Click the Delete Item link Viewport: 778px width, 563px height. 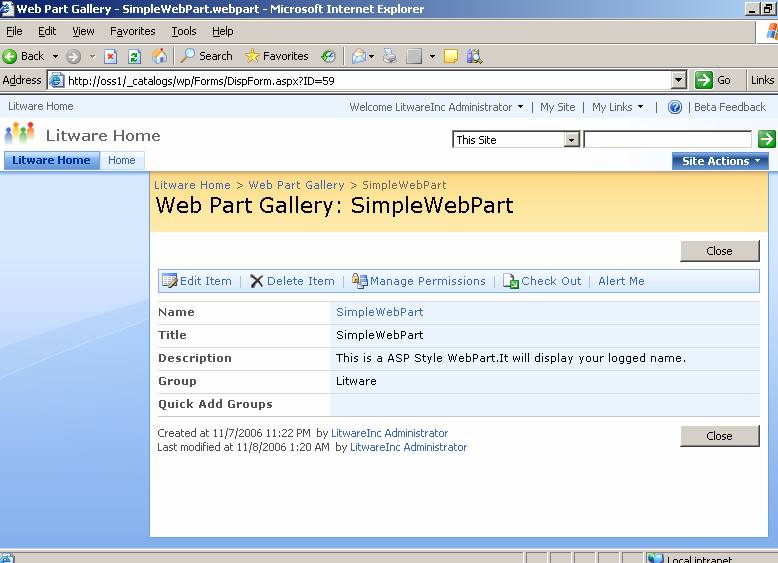click(x=301, y=281)
